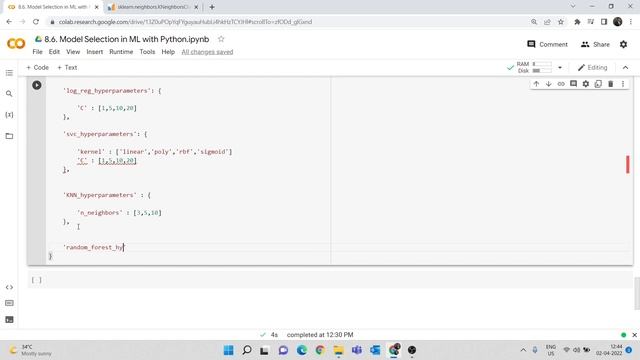This screenshot has width=640, height=360.
Task: Open the Edit menu
Action: (x=54, y=52)
